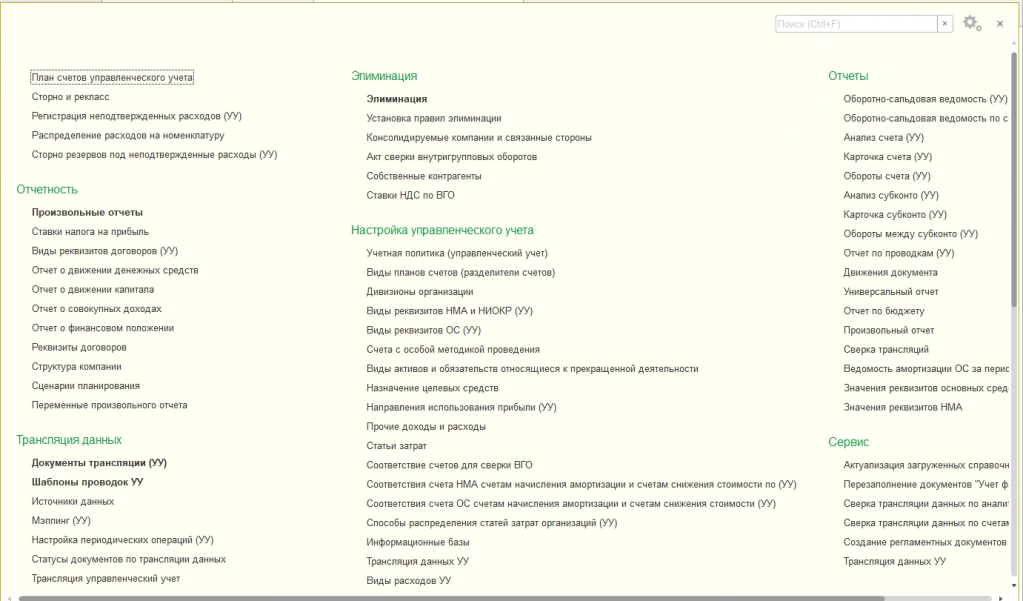The height and width of the screenshot is (601, 1023).
Task: Open Настройка периодических операций (УУ)
Action: click(x=123, y=540)
